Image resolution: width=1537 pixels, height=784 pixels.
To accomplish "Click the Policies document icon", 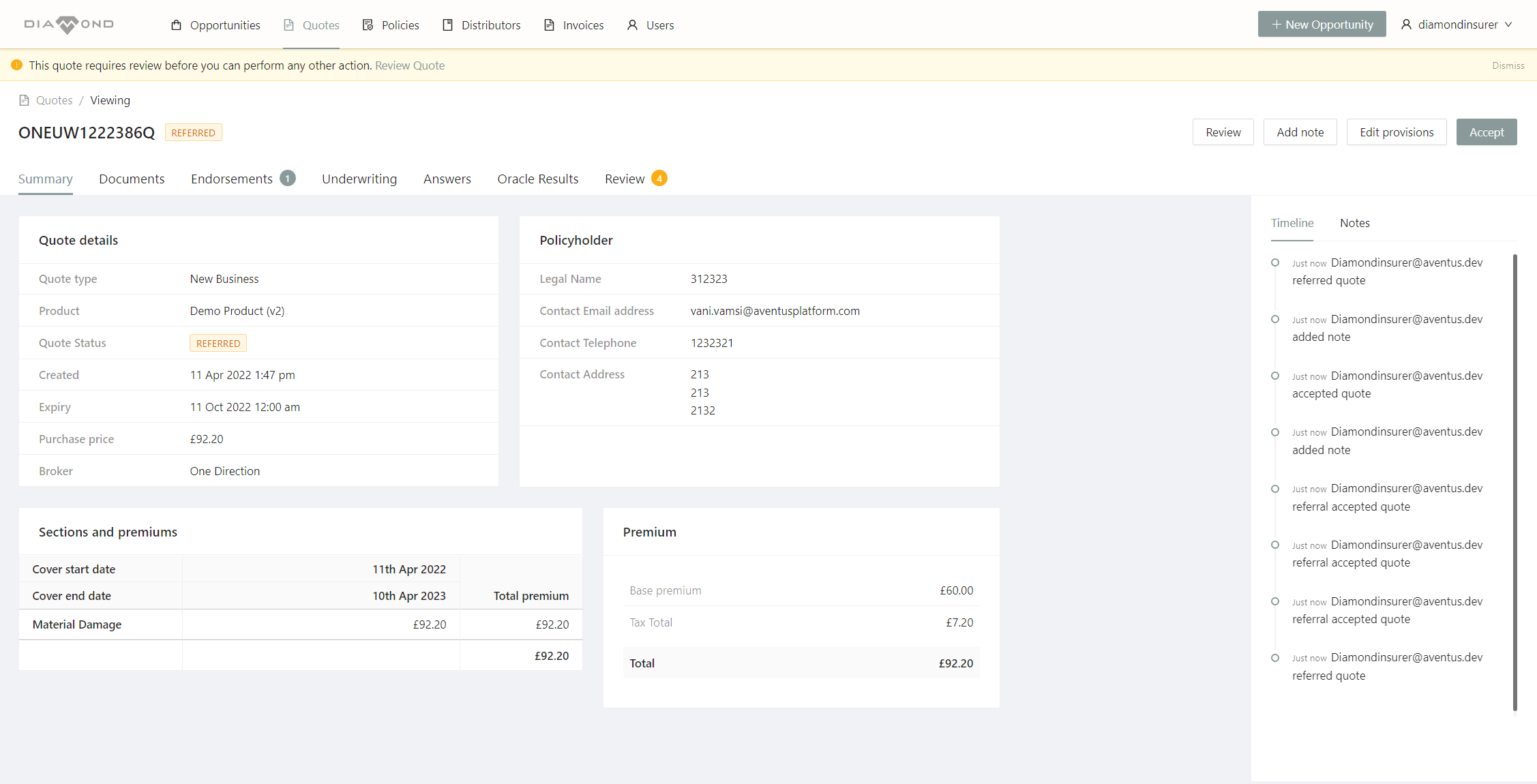I will [x=368, y=25].
